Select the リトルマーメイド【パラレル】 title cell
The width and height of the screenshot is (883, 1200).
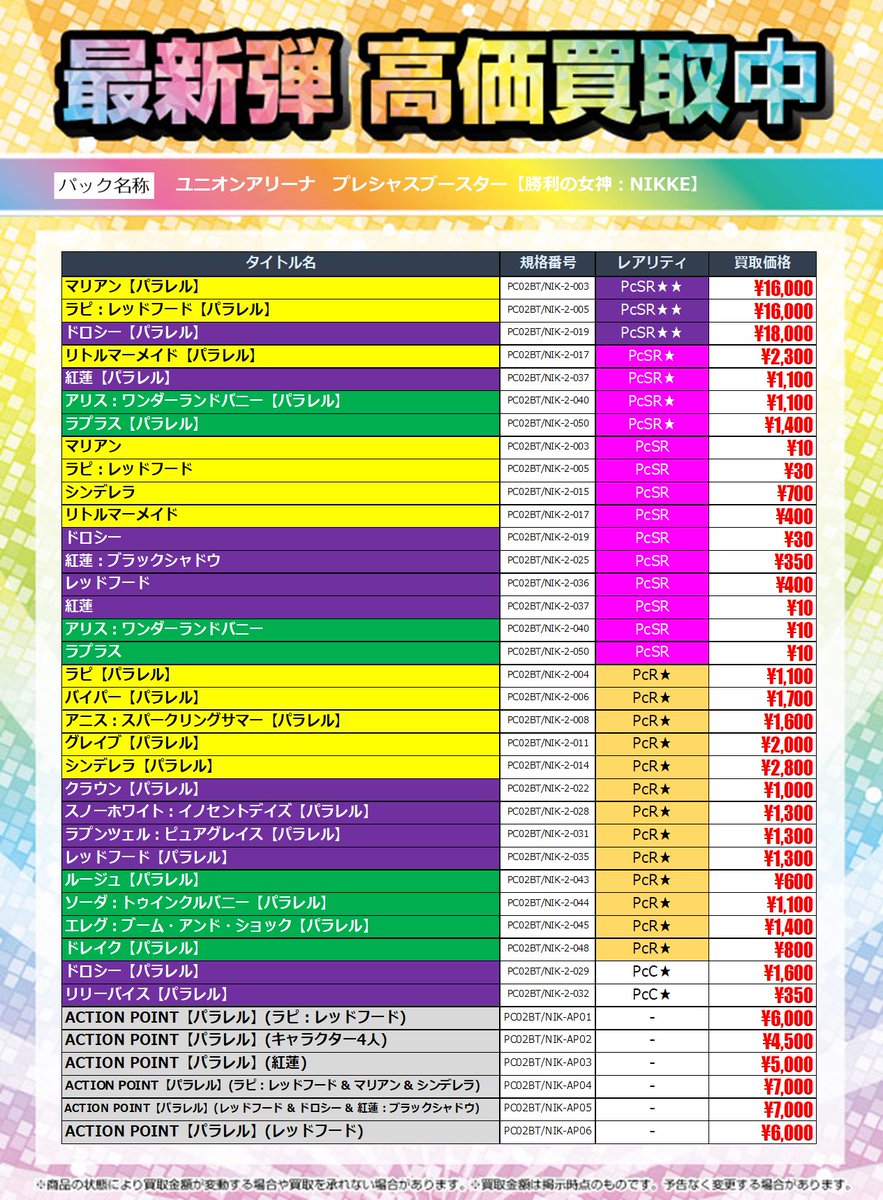click(x=281, y=356)
